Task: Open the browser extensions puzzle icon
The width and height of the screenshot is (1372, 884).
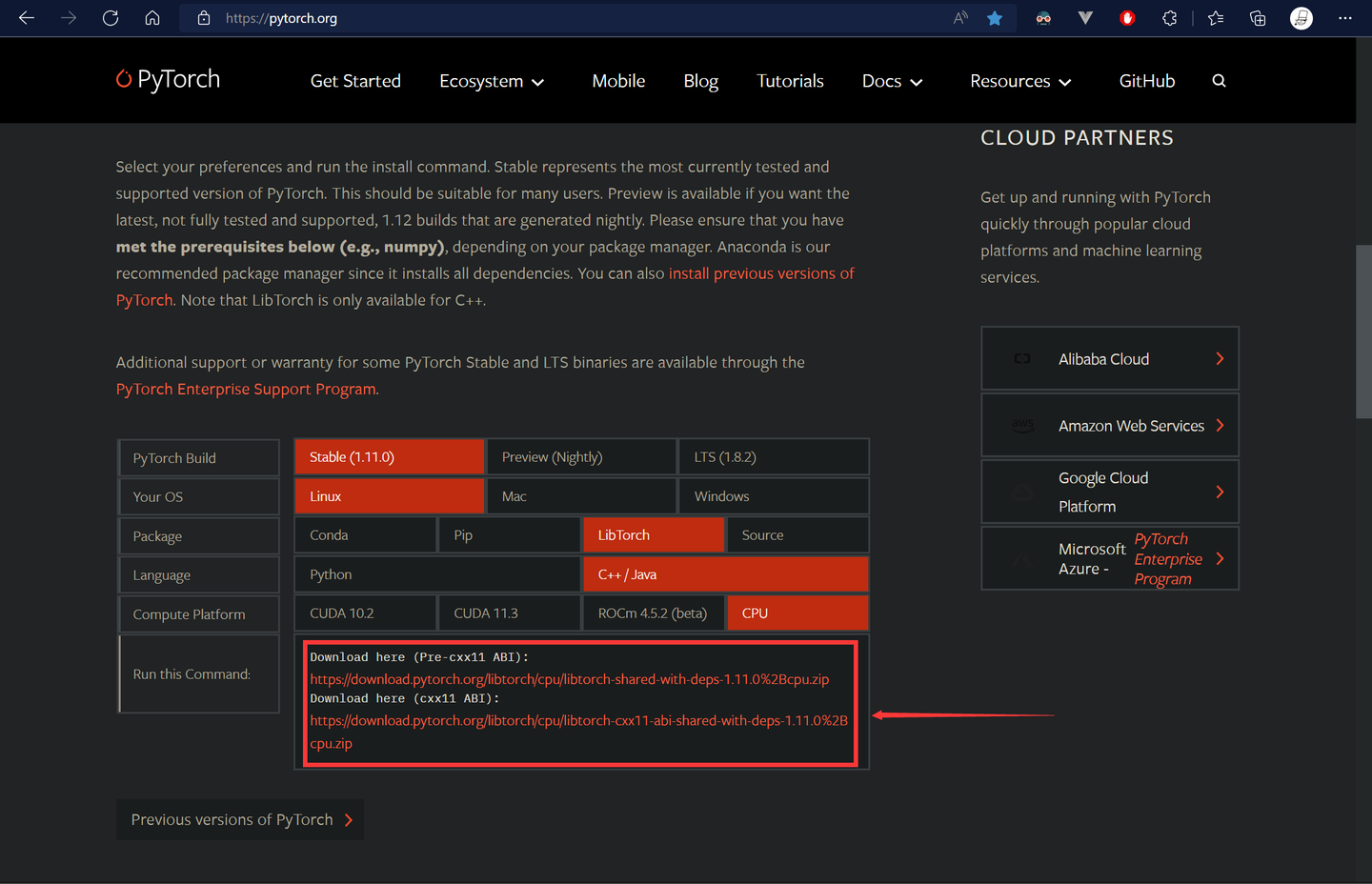Action: click(1170, 18)
